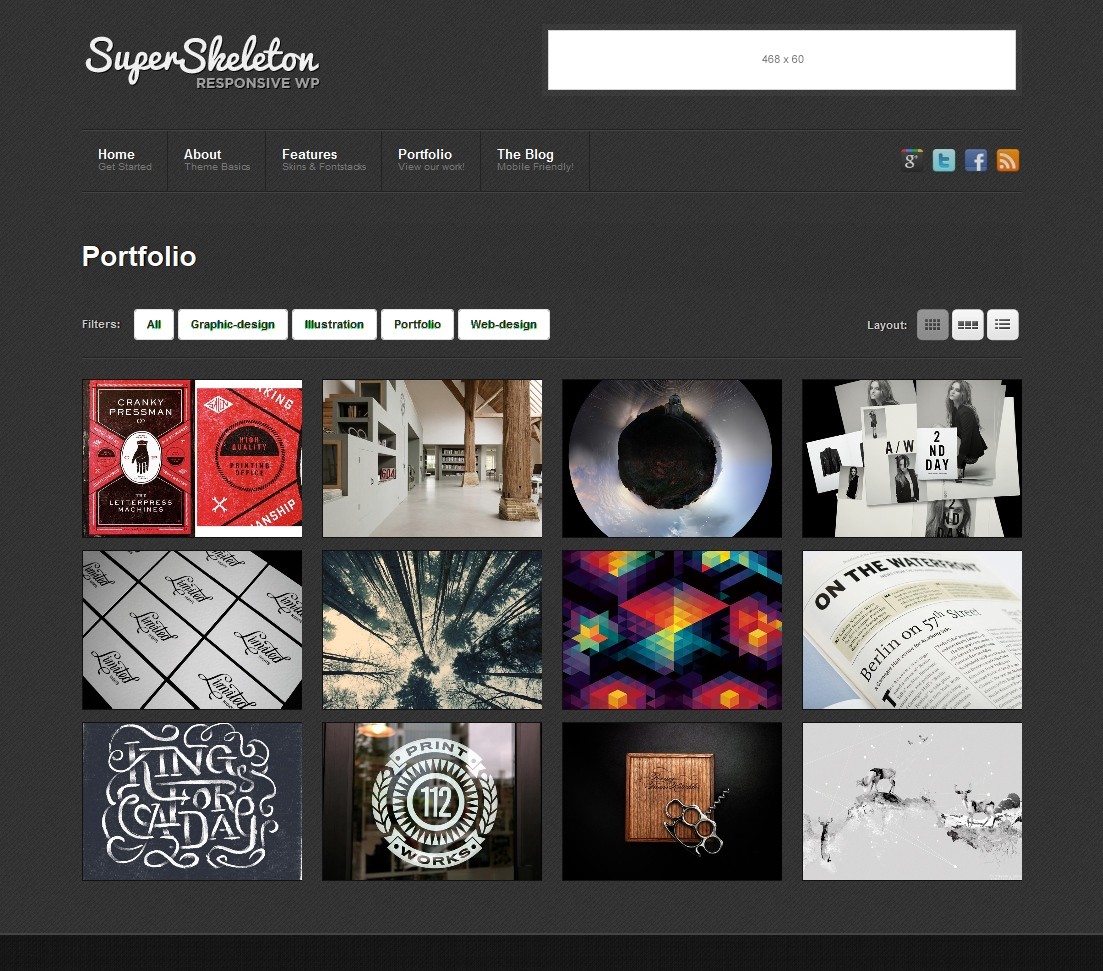Image resolution: width=1103 pixels, height=971 pixels.
Task: Open the Features navigation item
Action: (324, 160)
